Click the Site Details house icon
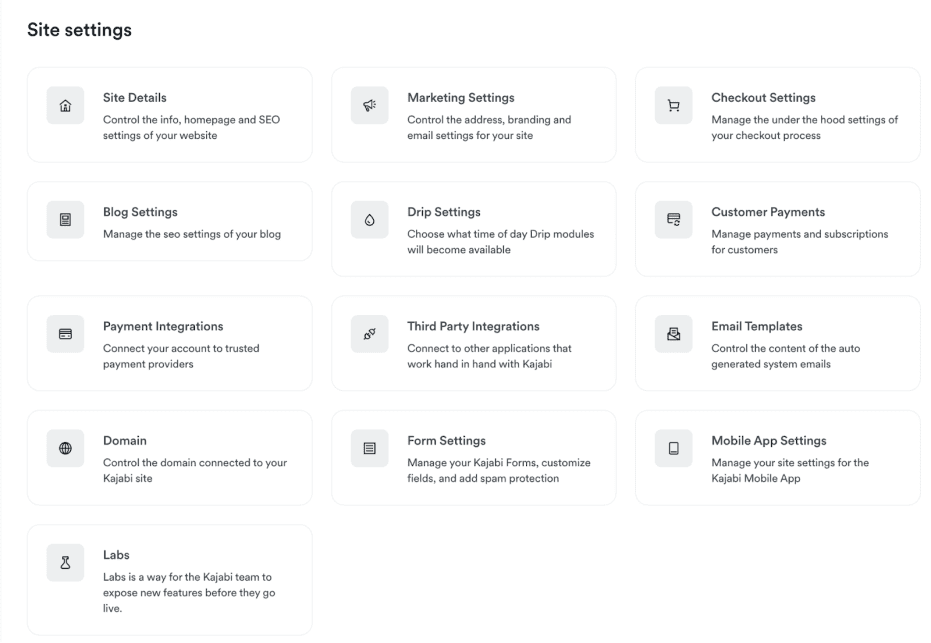 [66, 106]
